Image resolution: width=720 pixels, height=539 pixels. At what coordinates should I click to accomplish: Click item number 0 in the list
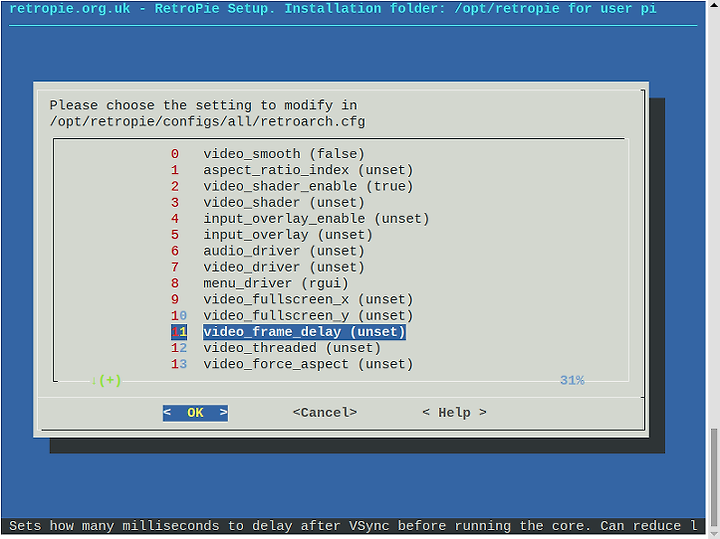pos(175,154)
